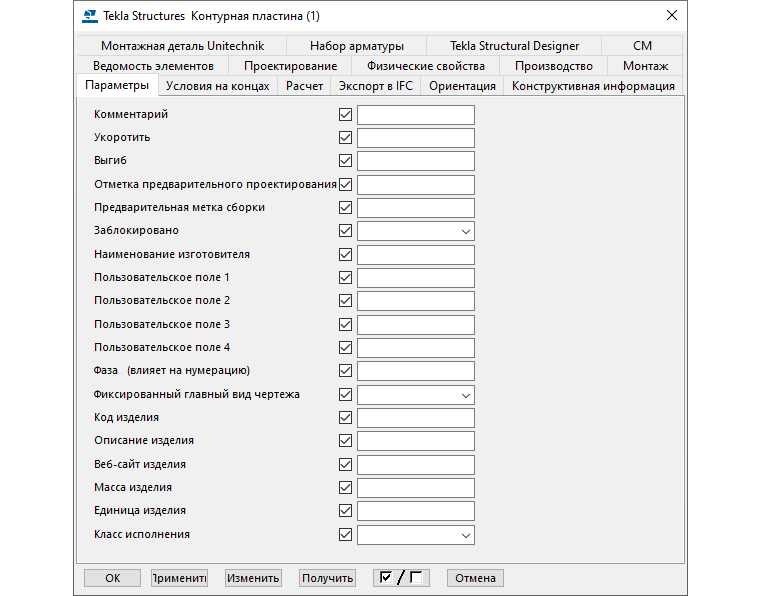
Task: Focus the Пользовательское поле 4 field
Action: pos(416,348)
